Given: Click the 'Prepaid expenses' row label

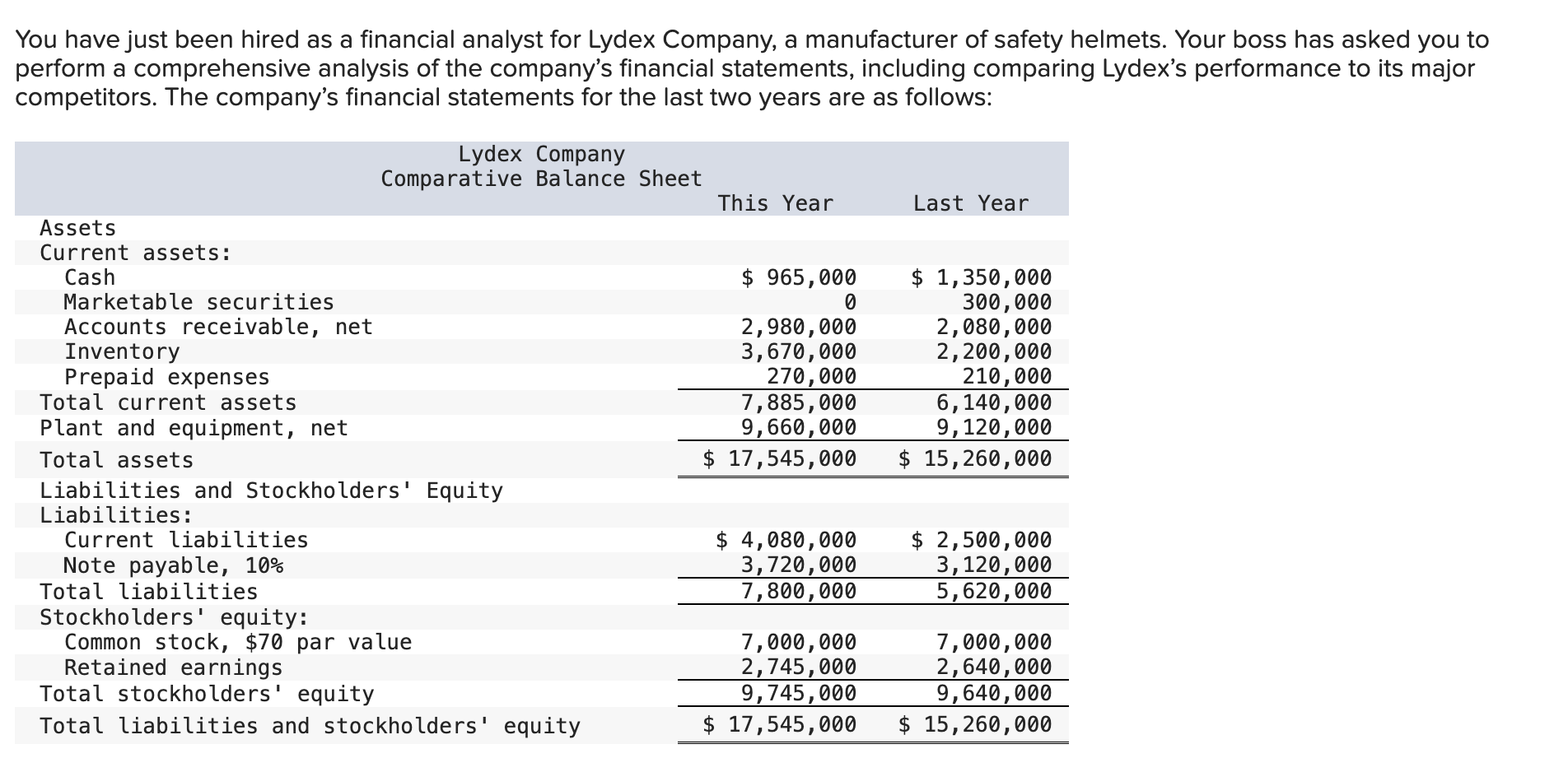Looking at the screenshot, I should click(166, 377).
